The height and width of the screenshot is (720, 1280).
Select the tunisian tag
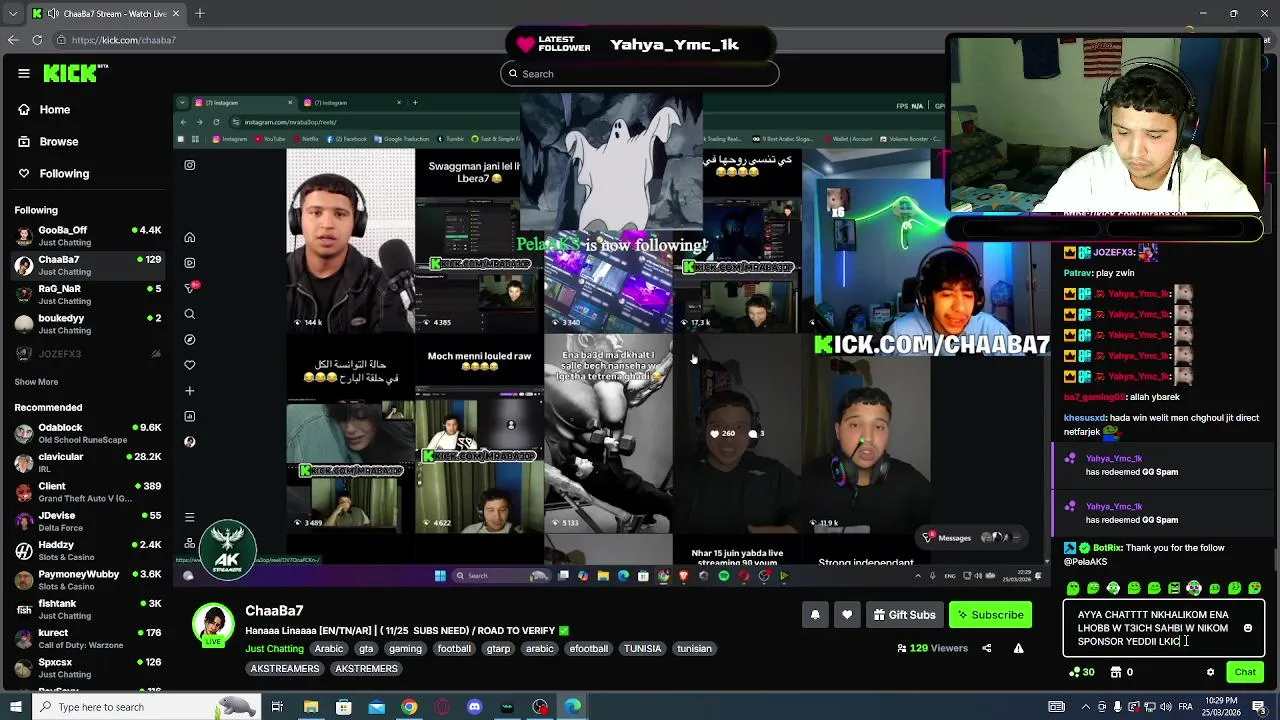point(694,649)
